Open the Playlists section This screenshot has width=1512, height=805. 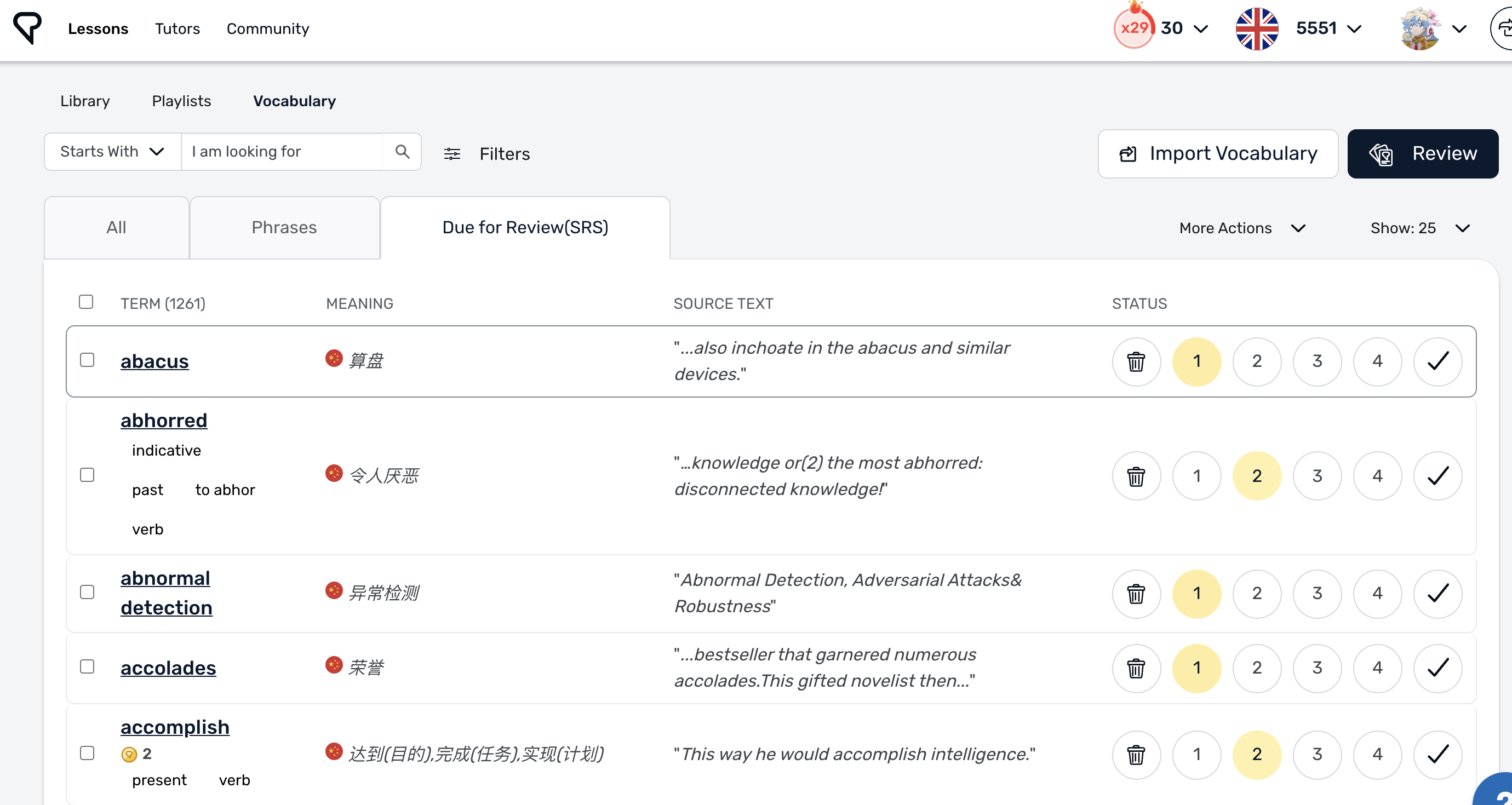point(181,101)
